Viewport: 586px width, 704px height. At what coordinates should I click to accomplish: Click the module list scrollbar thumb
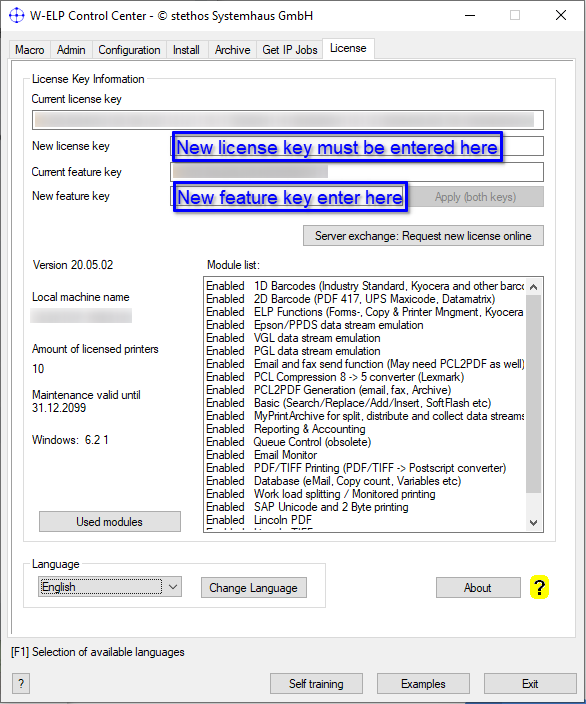[533, 394]
